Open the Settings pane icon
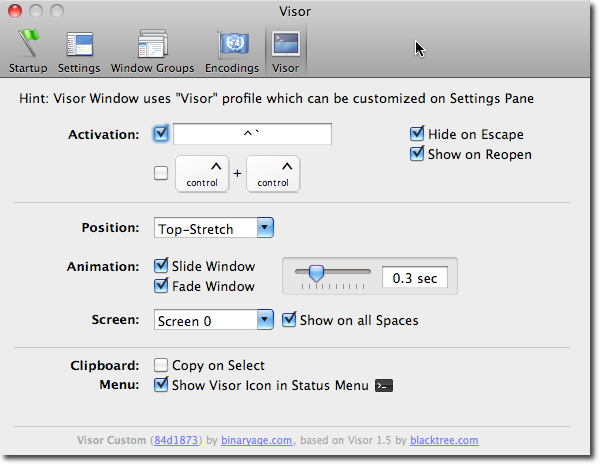Viewport: 600px width, 465px height. [79, 51]
